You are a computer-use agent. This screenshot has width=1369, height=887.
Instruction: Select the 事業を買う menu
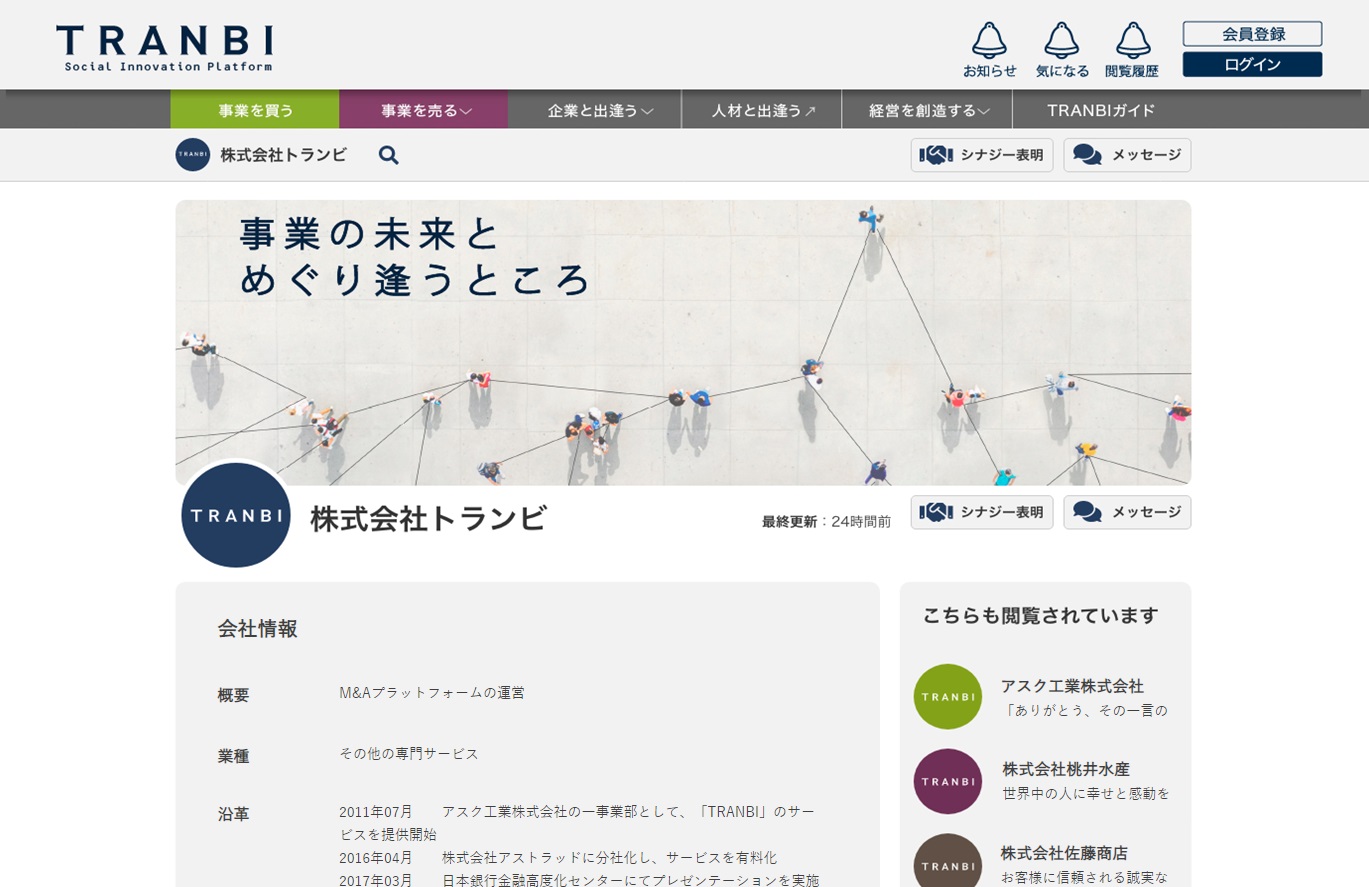(x=255, y=110)
